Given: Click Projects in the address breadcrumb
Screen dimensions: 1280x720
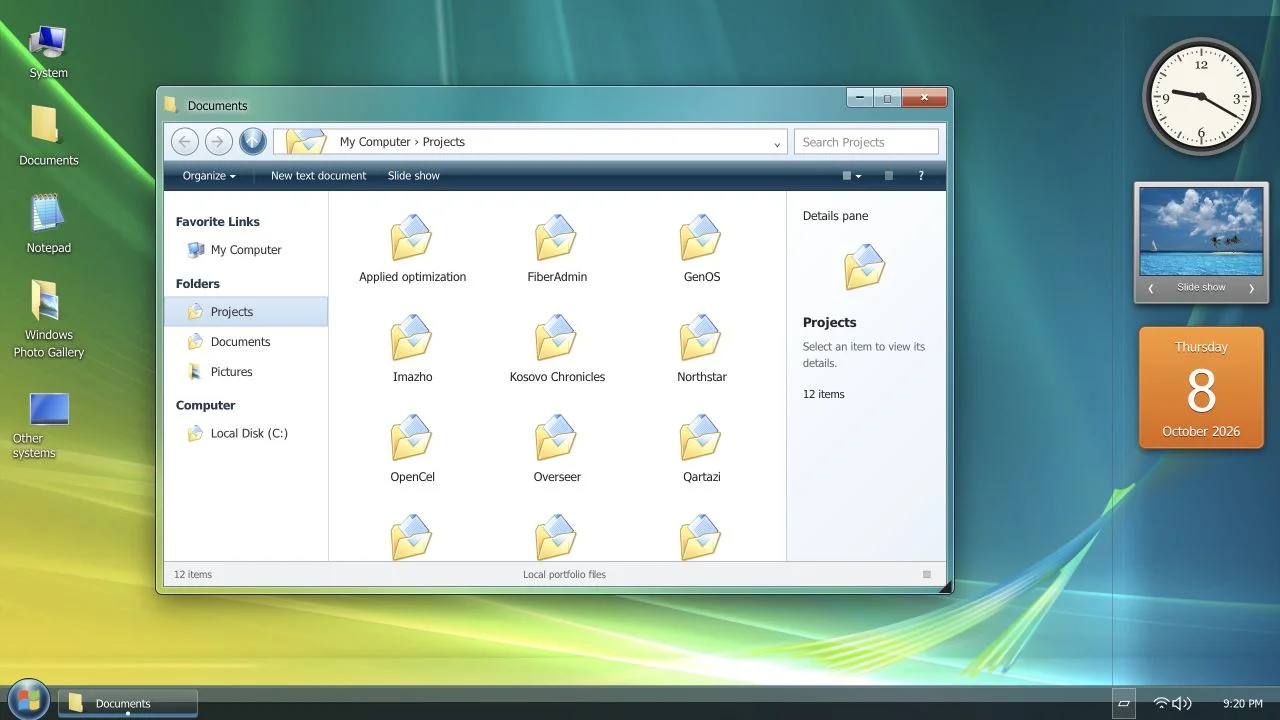Looking at the screenshot, I should pos(444,142).
